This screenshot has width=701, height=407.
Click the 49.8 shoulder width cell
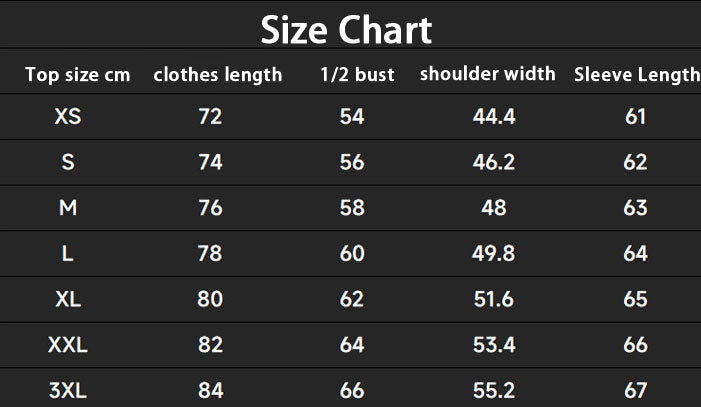494,254
